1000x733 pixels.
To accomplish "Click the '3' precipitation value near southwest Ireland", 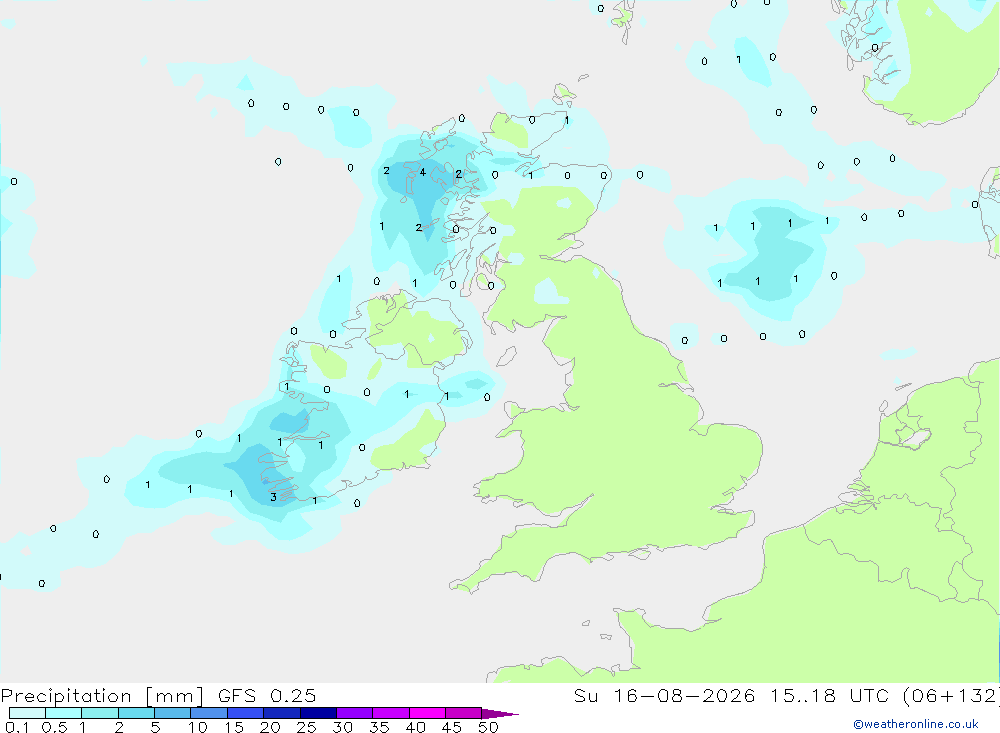I will click(x=274, y=497).
